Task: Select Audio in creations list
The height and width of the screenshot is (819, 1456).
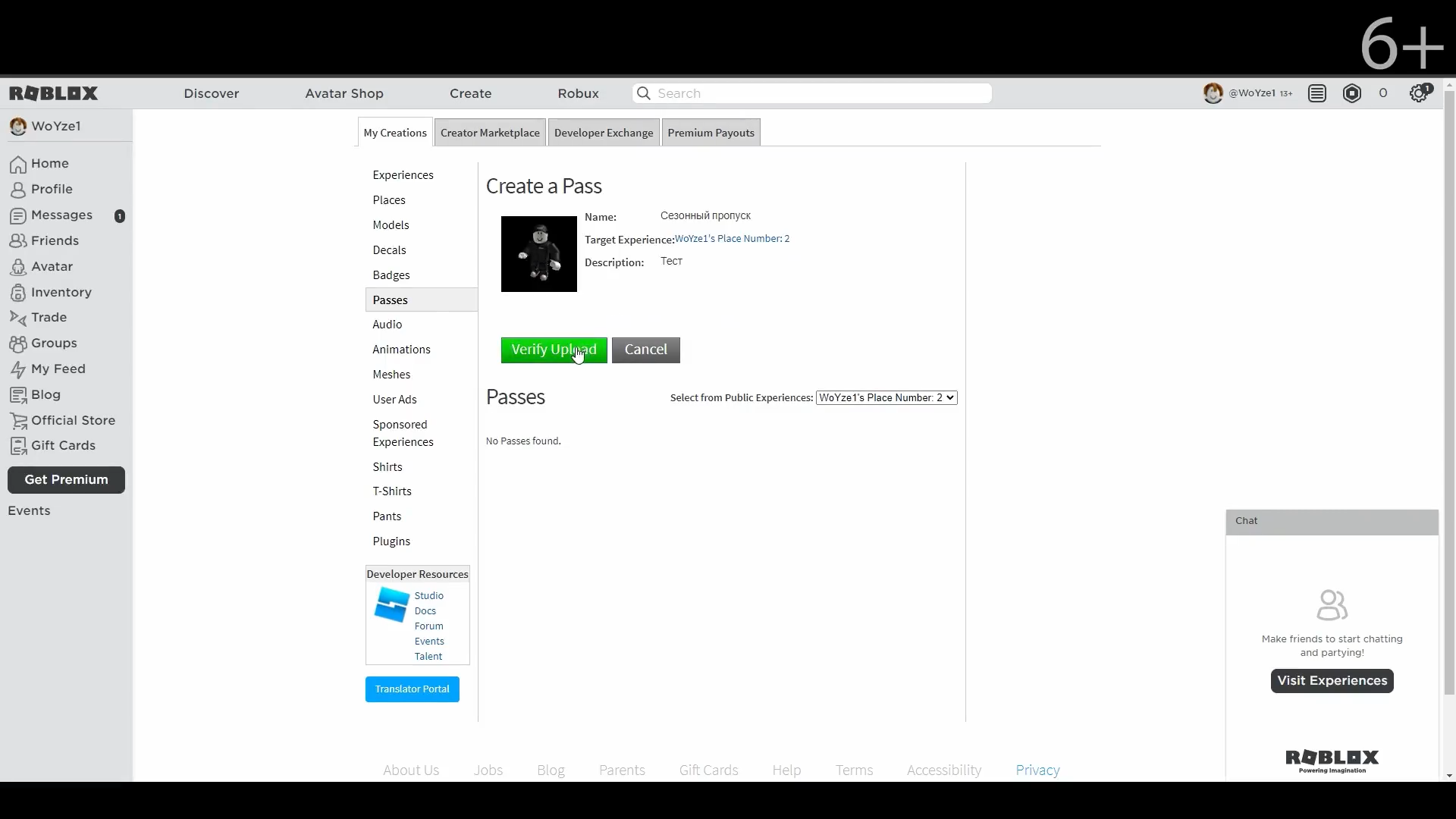Action: tap(388, 325)
